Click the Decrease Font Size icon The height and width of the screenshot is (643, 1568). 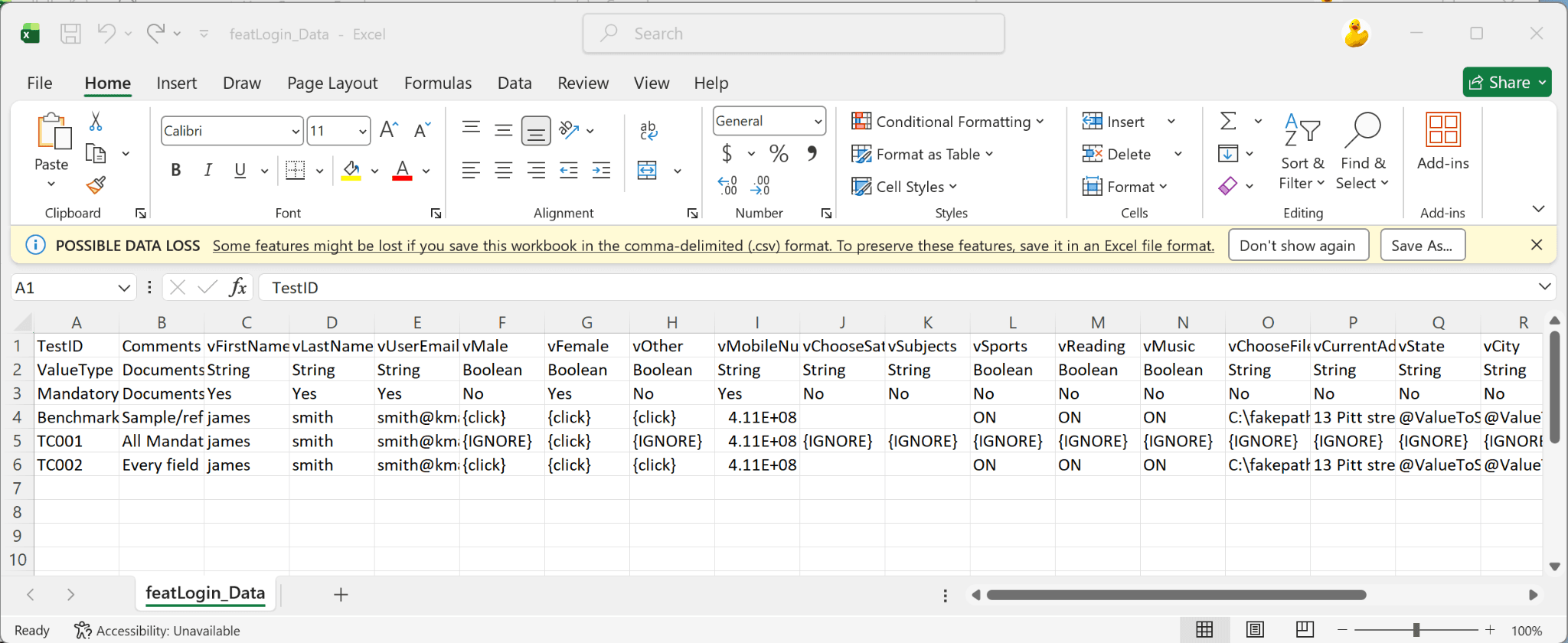(422, 131)
